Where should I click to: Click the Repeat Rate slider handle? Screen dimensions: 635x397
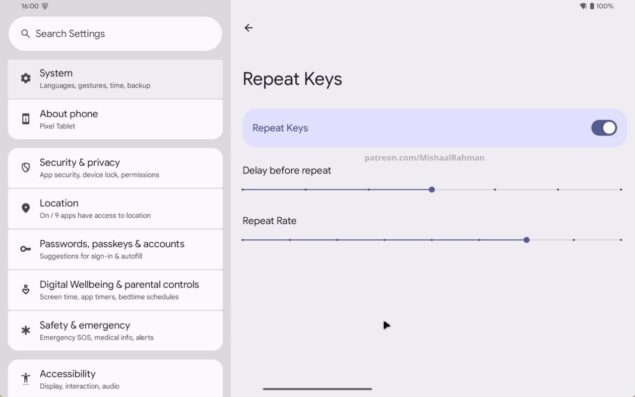coord(526,240)
